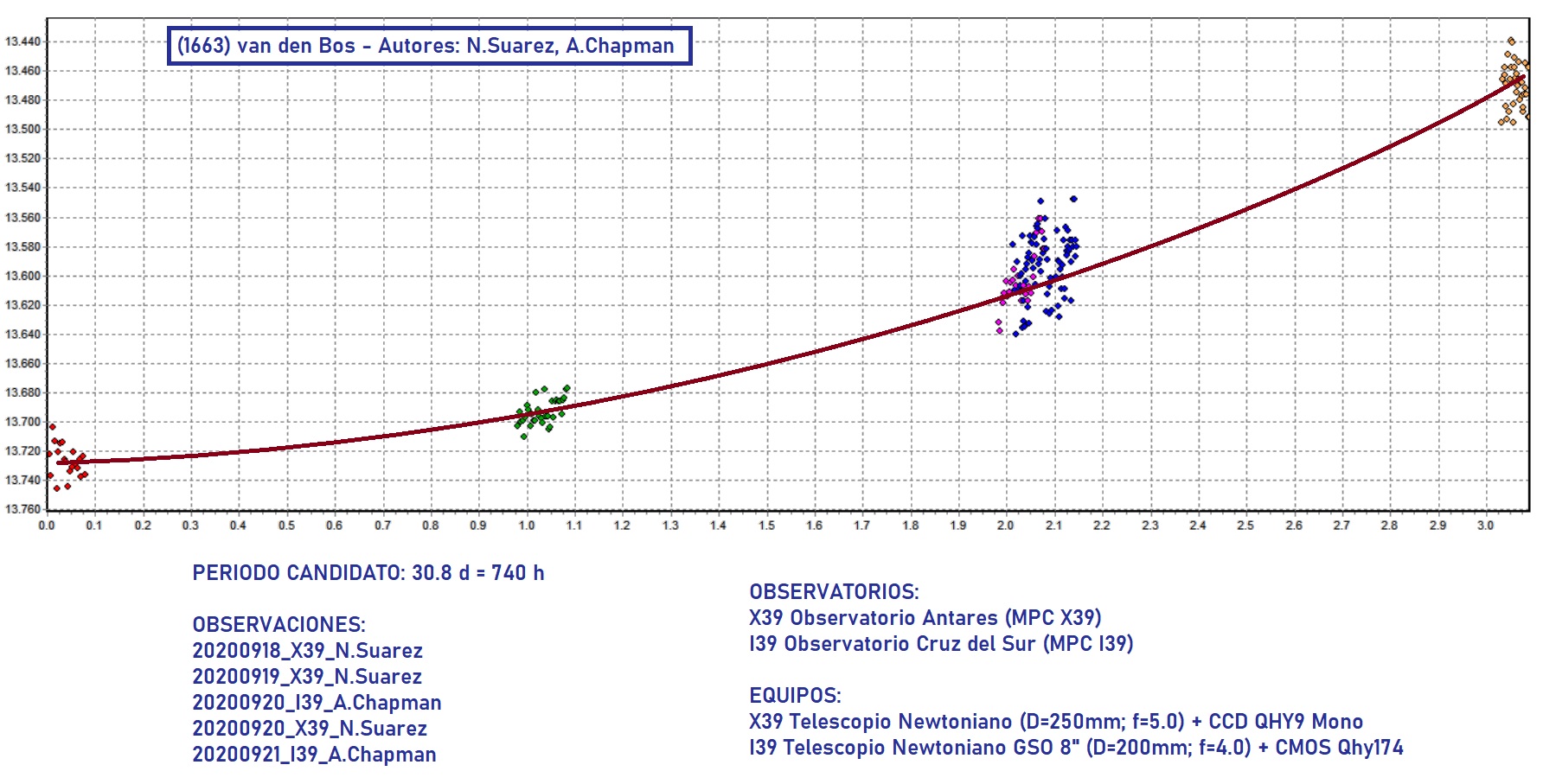Open observation 20200921_I39_A.Chapman
Image resolution: width=1543 pixels, height=784 pixels.
point(314,755)
